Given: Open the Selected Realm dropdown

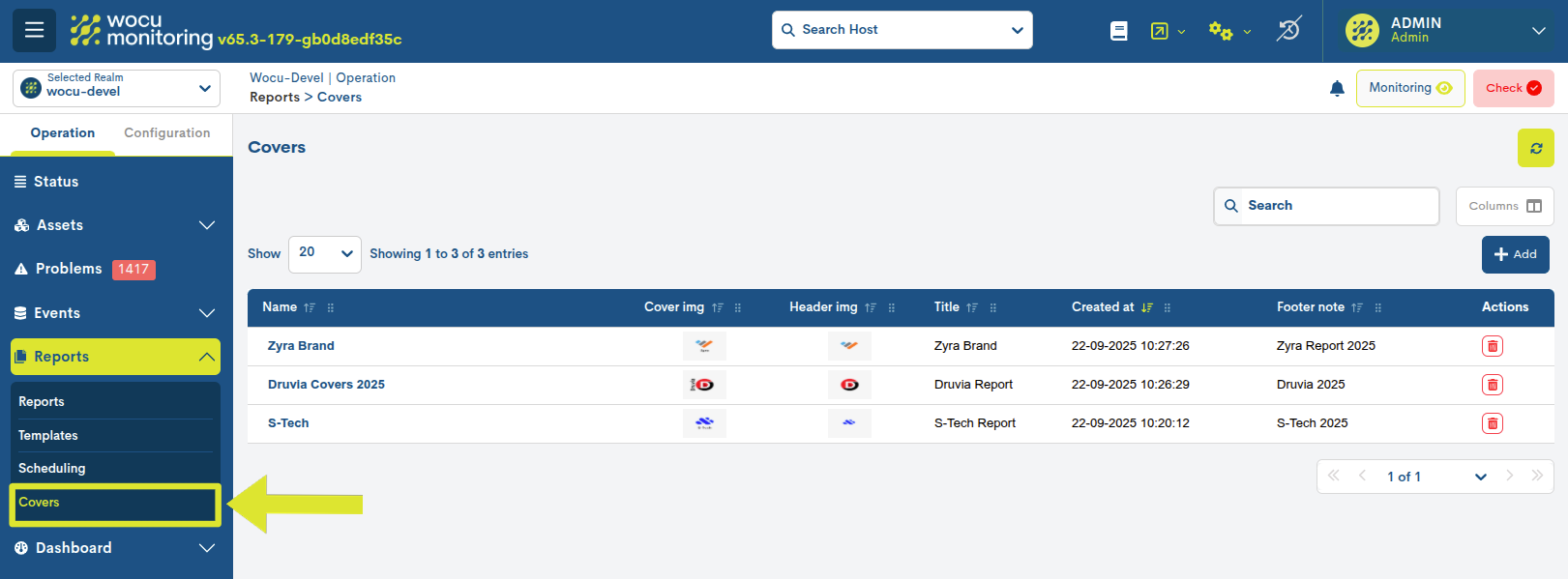Looking at the screenshot, I should click(116, 88).
